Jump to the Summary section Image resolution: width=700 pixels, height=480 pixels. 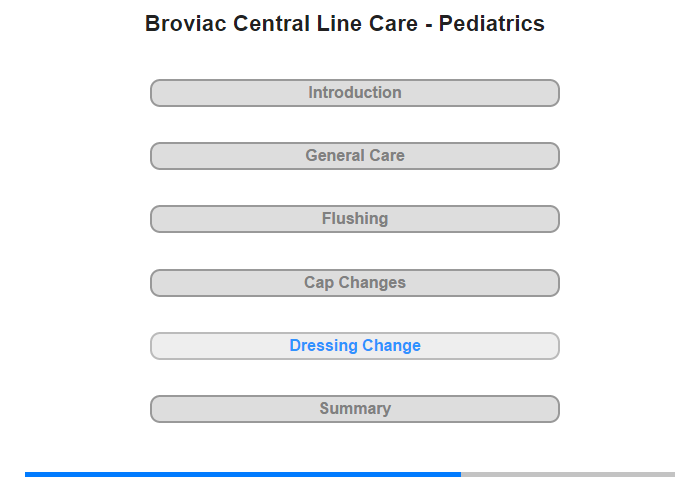[355, 409]
